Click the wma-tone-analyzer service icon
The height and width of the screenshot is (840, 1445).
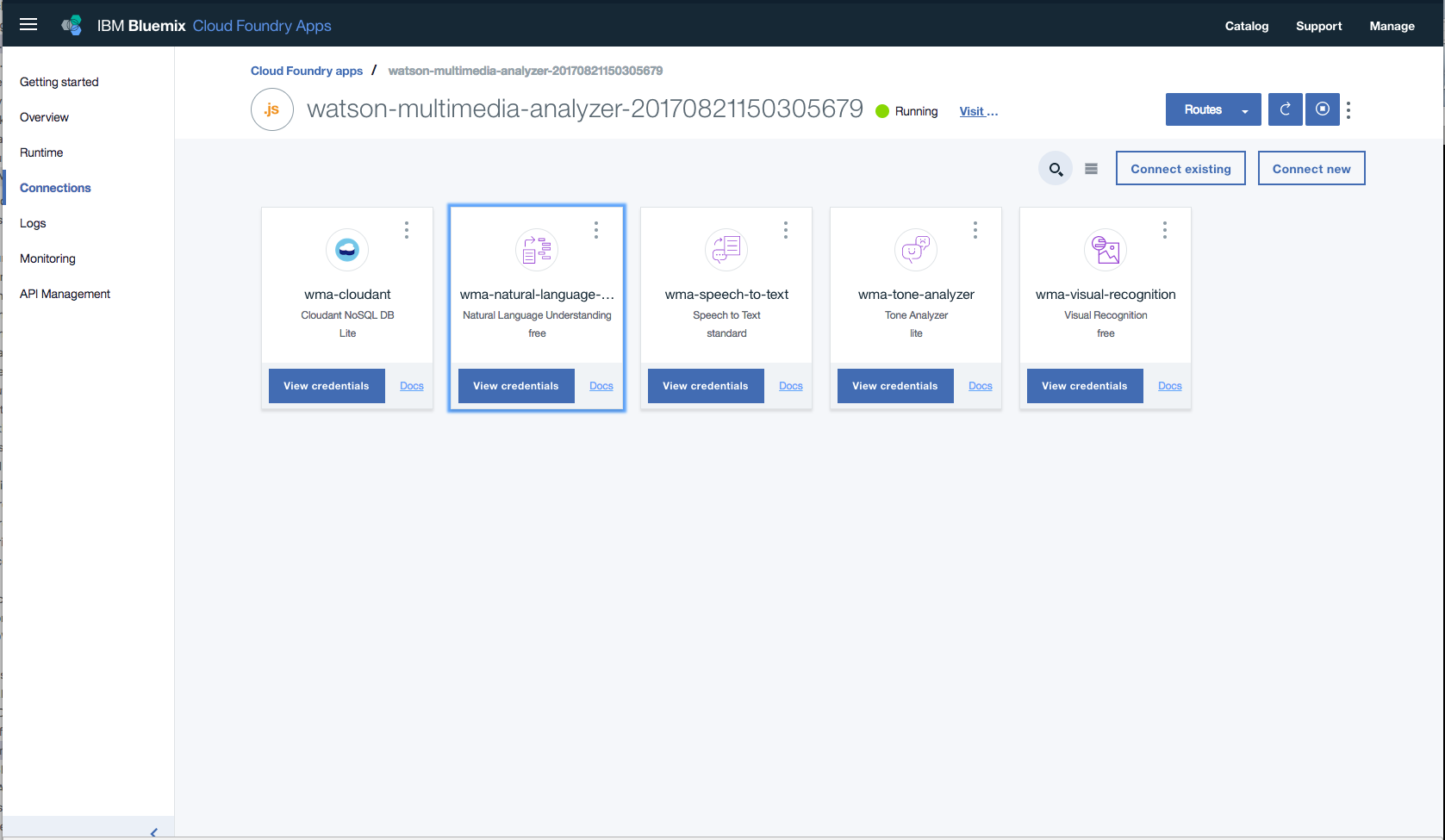point(916,250)
